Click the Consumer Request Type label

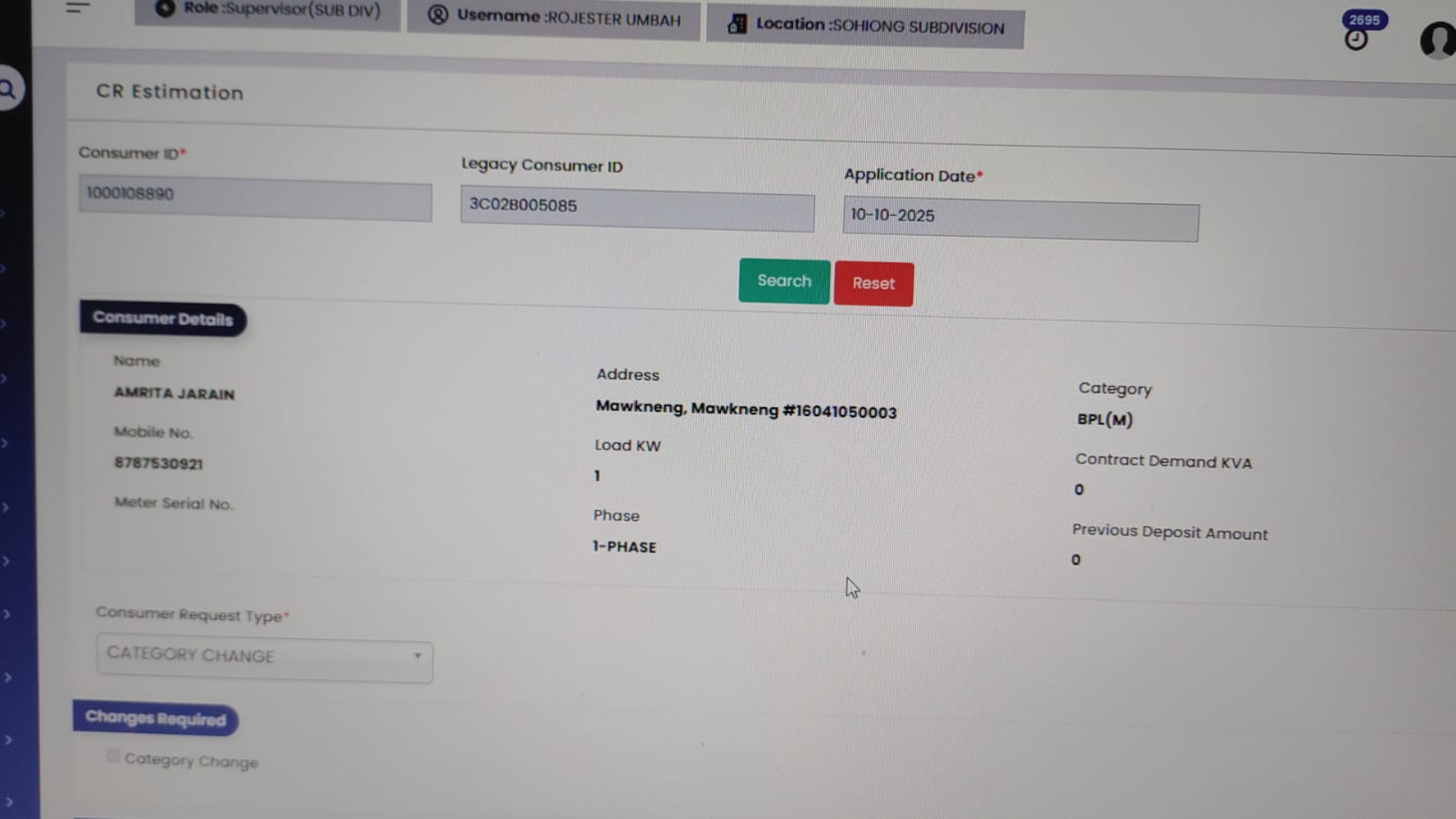(x=192, y=615)
